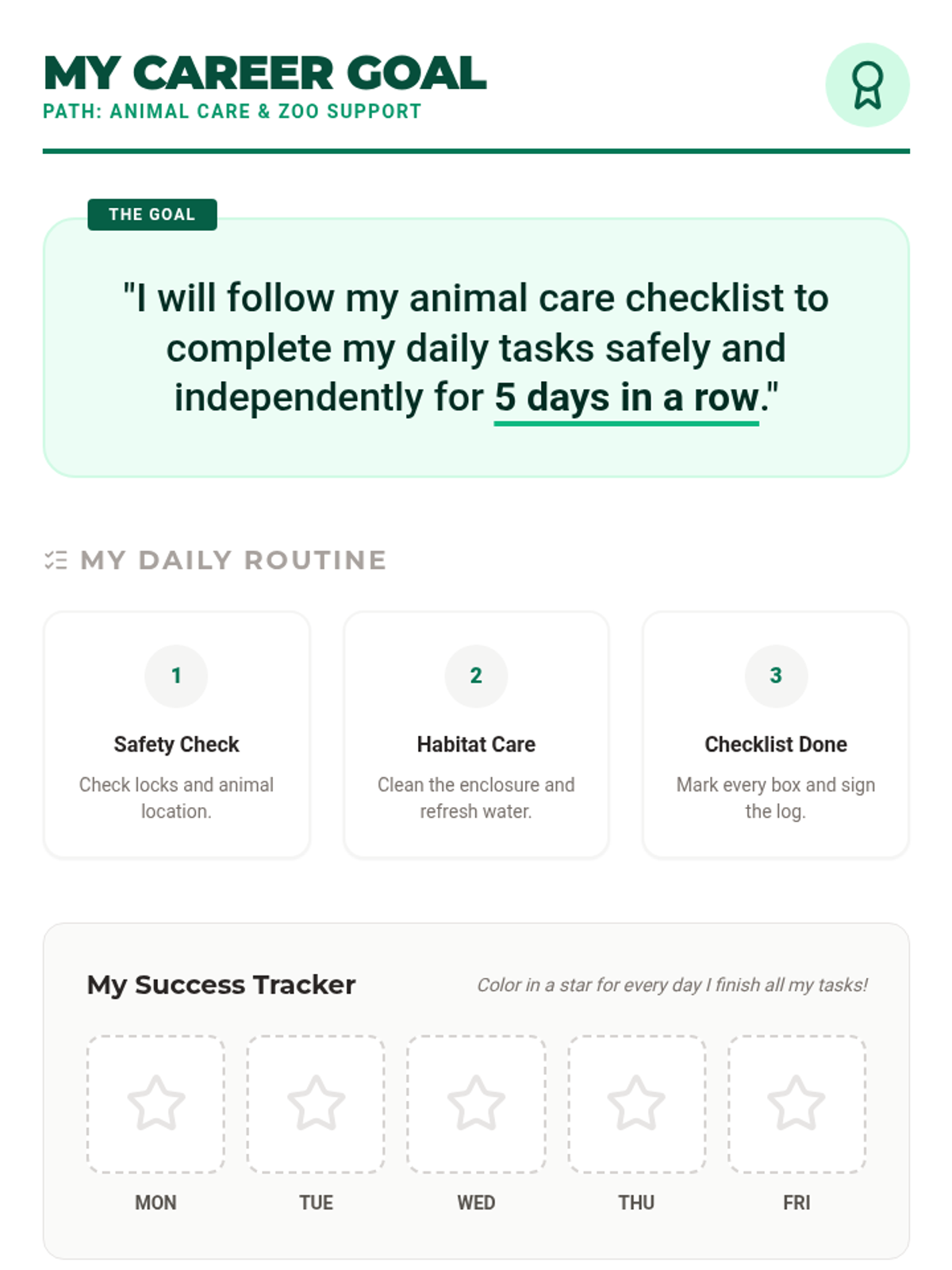Open the Habitat Care card title
952x1270 pixels.
(476, 745)
